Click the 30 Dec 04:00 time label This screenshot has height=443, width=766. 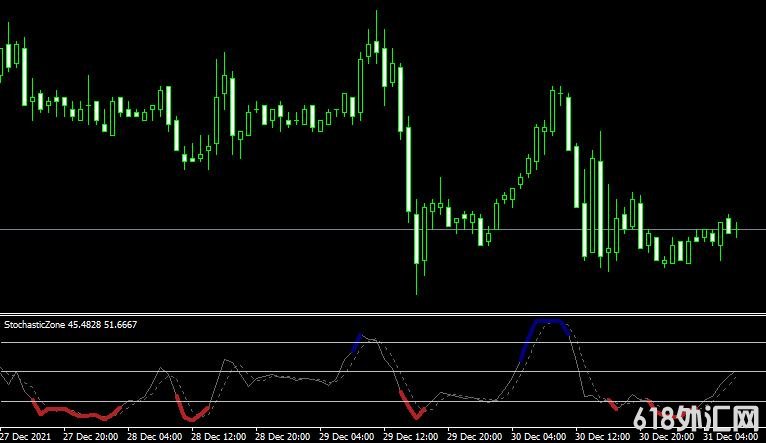tap(538, 436)
